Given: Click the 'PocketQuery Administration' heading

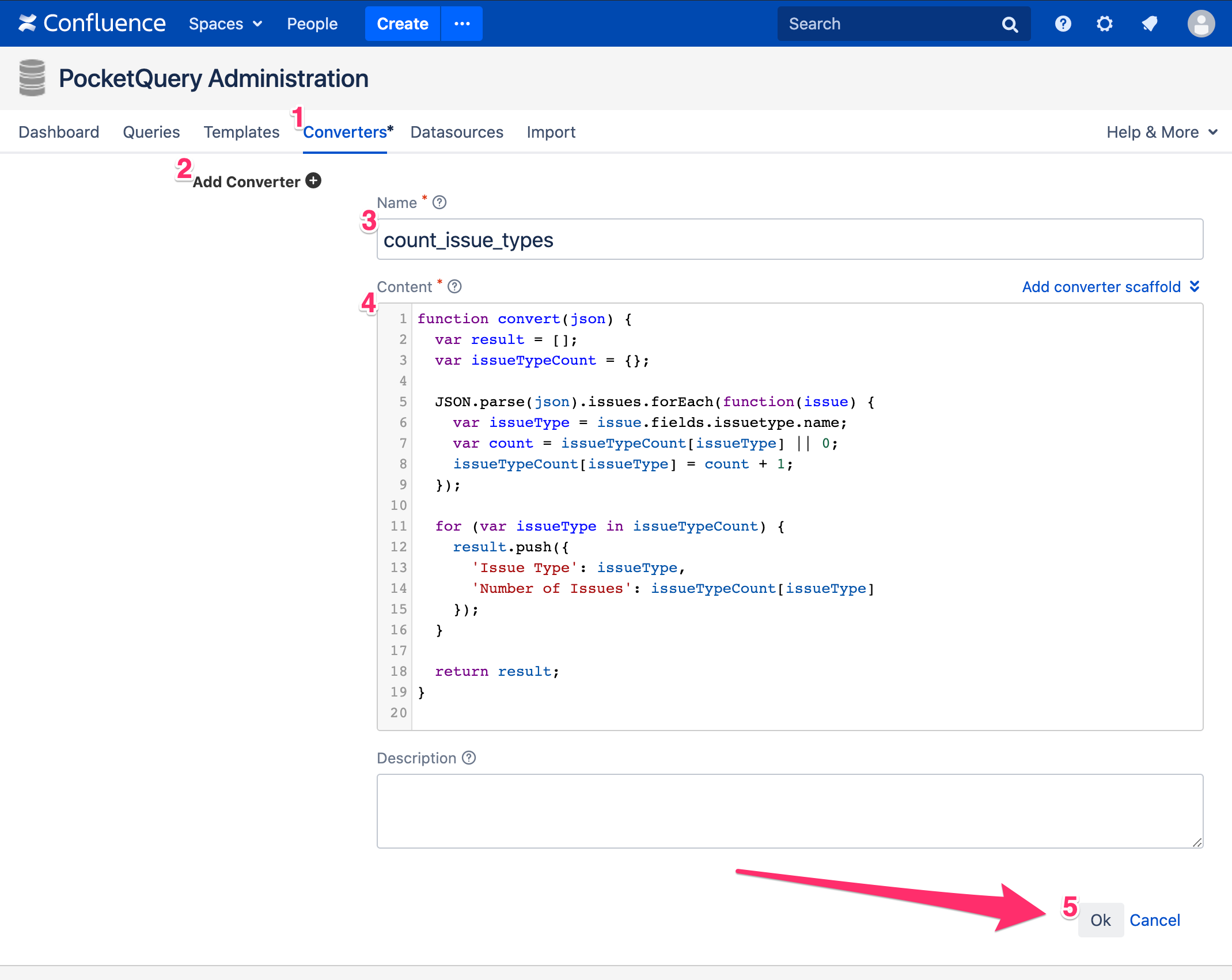Looking at the screenshot, I should (214, 78).
